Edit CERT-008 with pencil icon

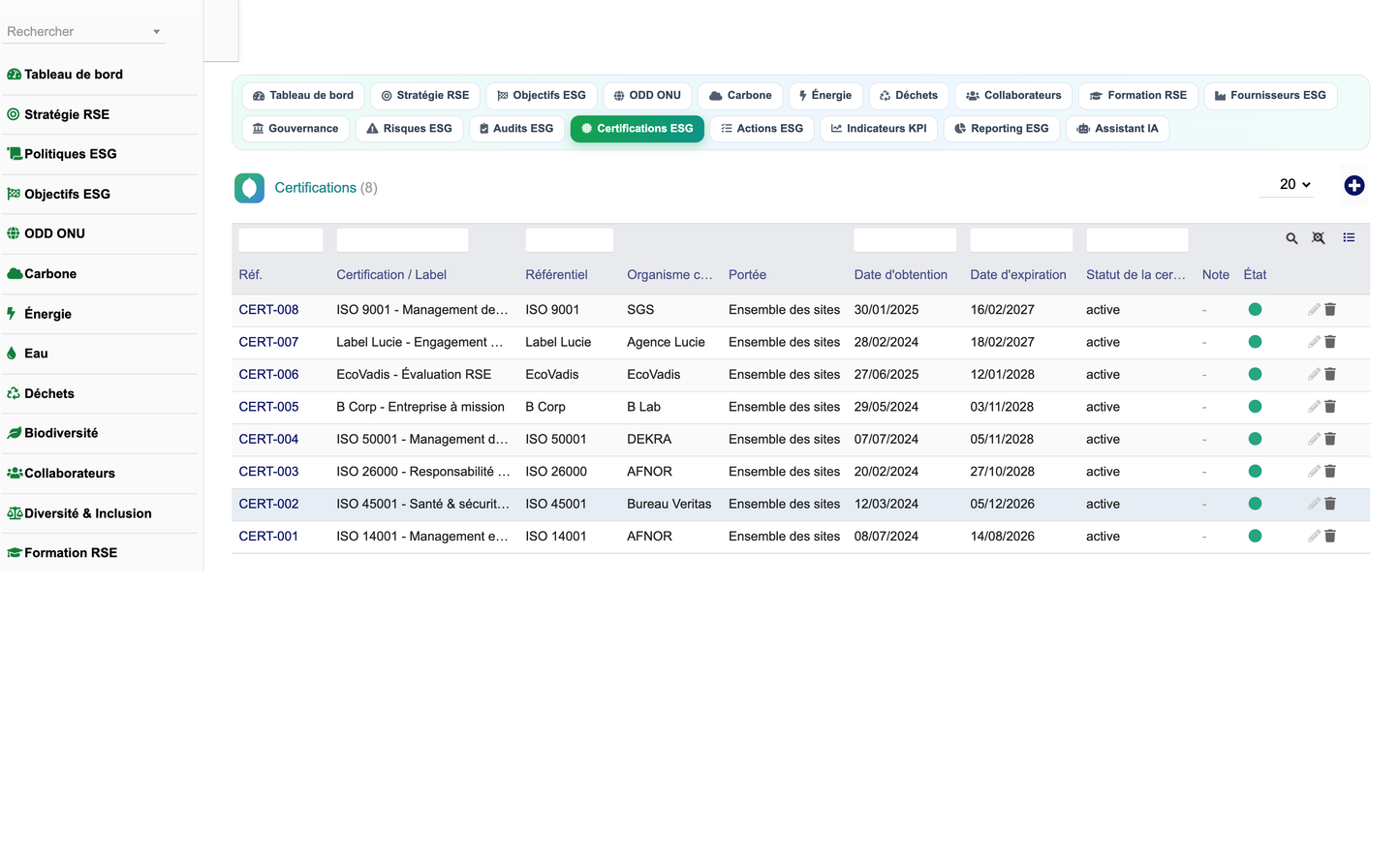pyautogui.click(x=1314, y=310)
